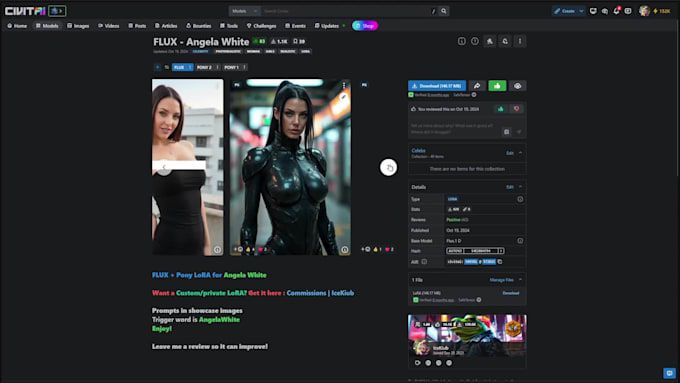Screen dimensions: 680x383
Task: Collapse the Celebs collection section
Action: coord(520,153)
